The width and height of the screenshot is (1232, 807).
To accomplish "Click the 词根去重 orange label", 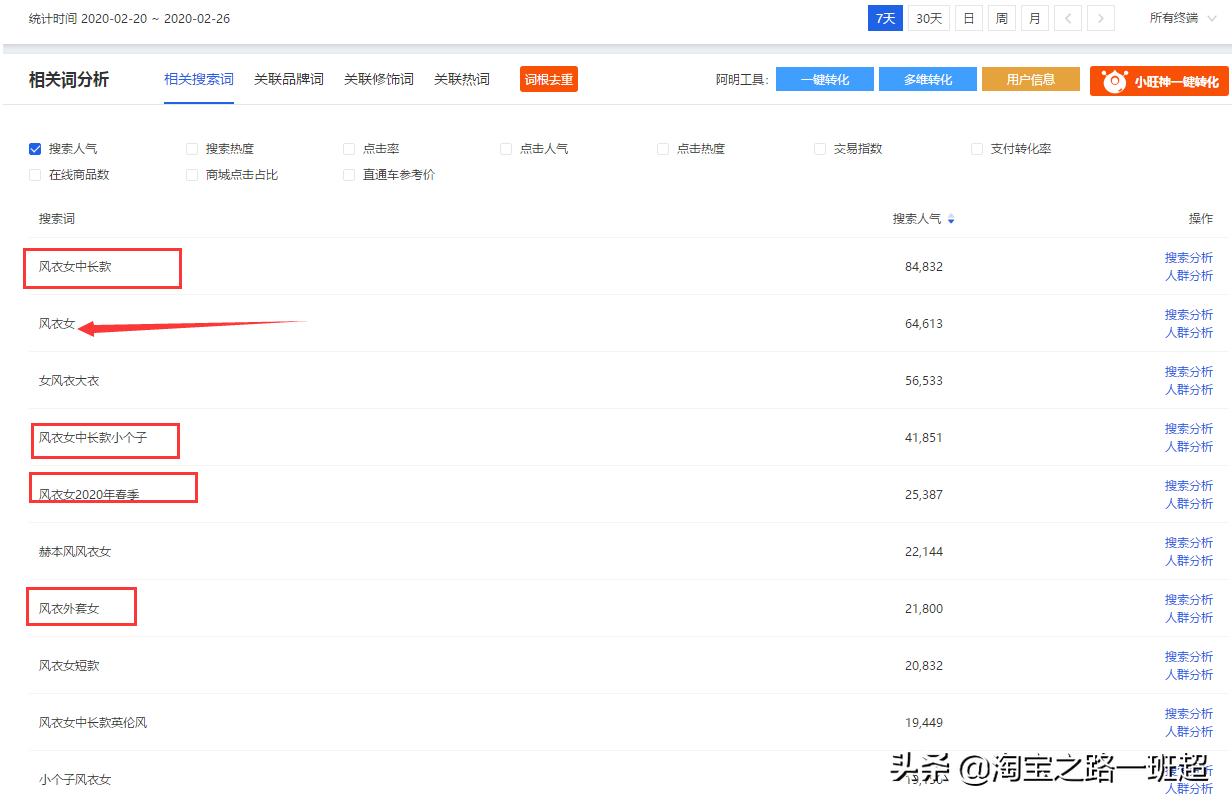I will click(548, 79).
